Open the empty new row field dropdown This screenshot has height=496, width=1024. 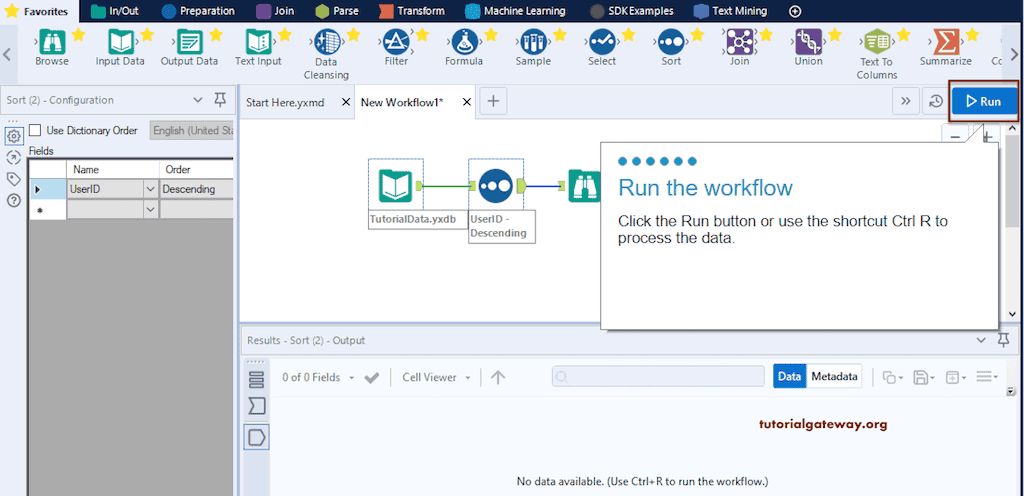click(151, 209)
